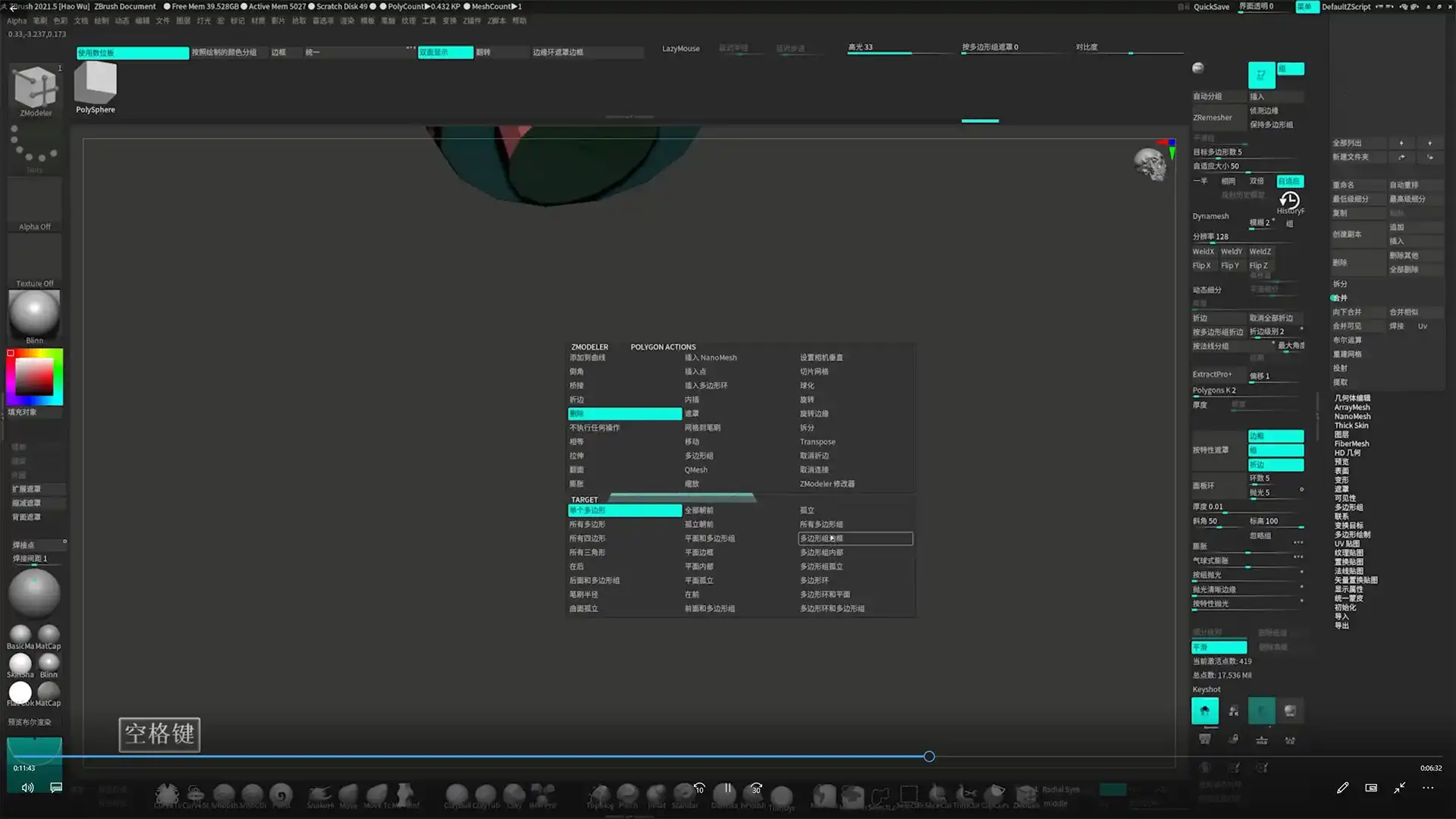Skip forward 30 seconds
The height and width of the screenshot is (819, 1456).
(x=756, y=788)
